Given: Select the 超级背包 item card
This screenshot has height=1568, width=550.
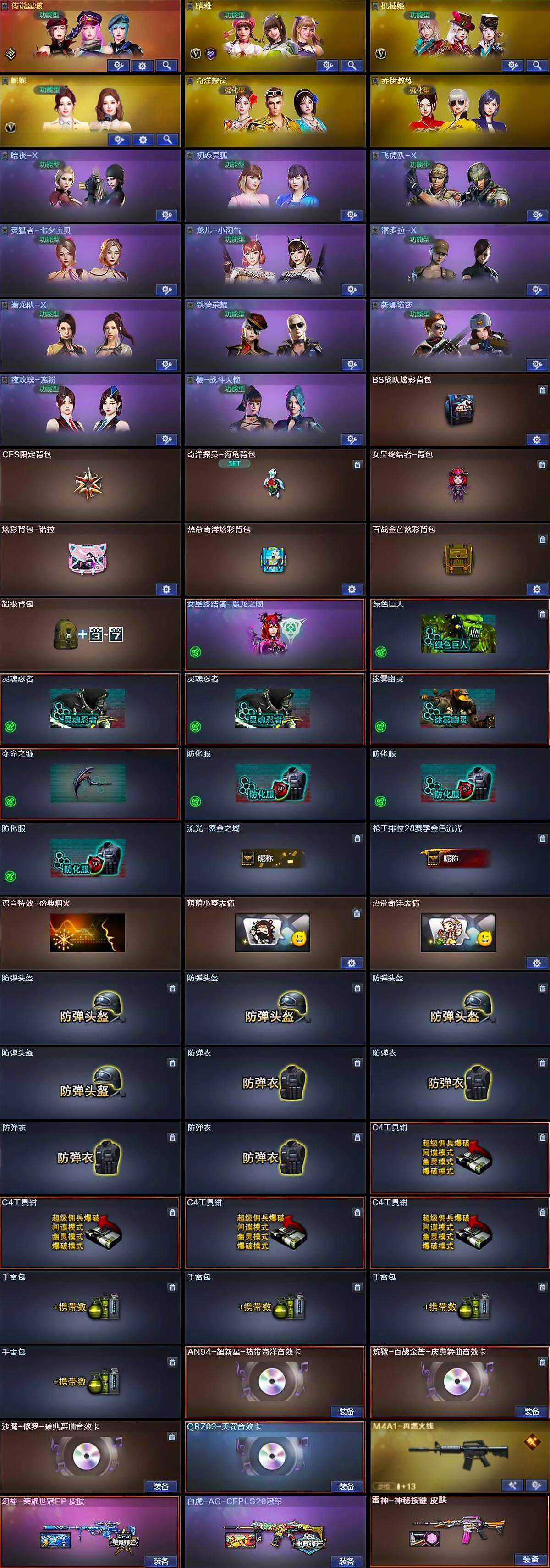Looking at the screenshot, I should [x=90, y=634].
